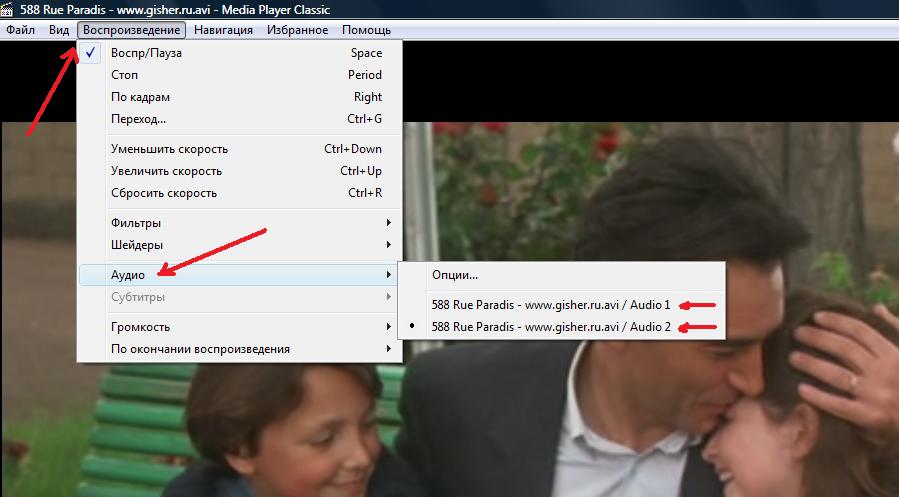Expand the Громкость submenu

click(x=140, y=327)
